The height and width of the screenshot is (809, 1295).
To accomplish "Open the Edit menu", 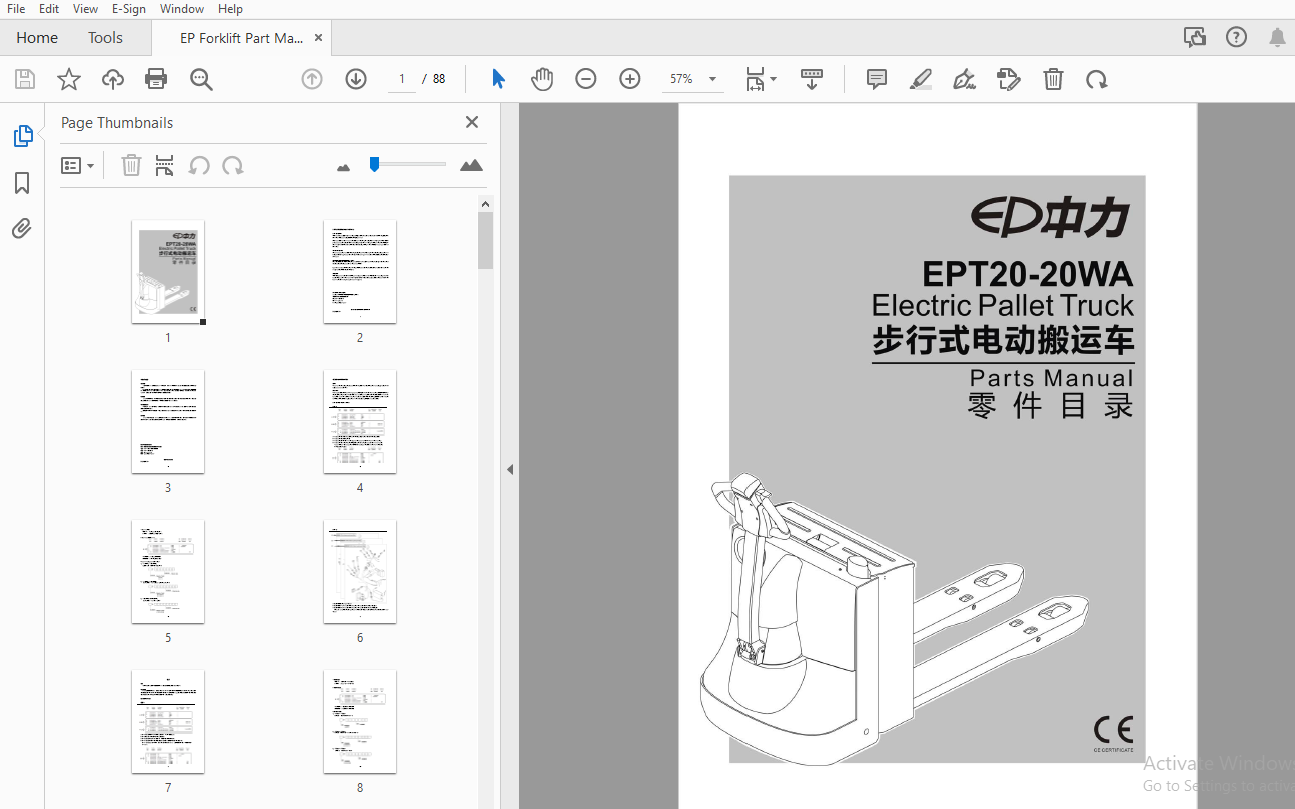I will 49,9.
